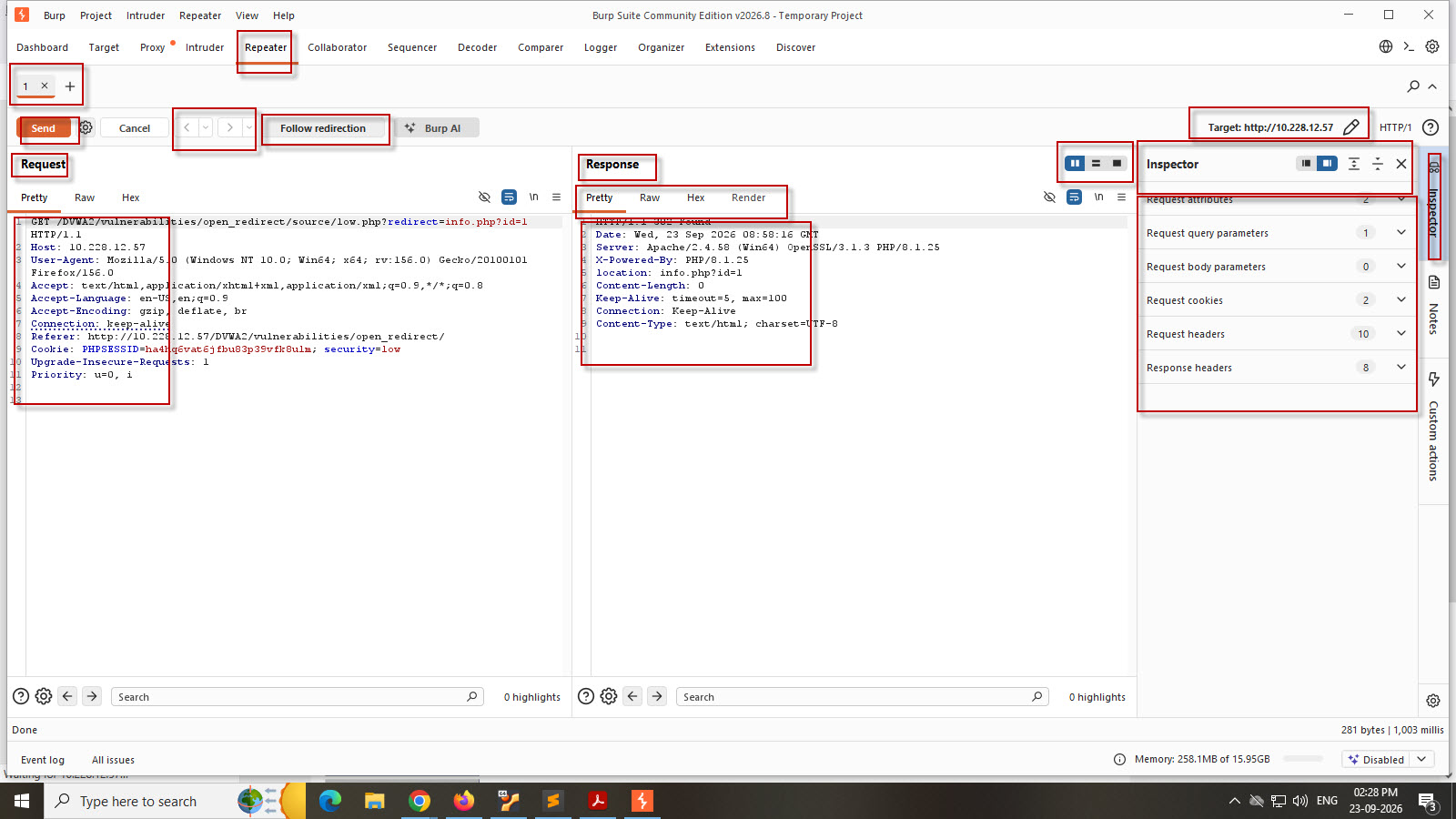Open Burp AI button
1456x819 pixels.
435,128
